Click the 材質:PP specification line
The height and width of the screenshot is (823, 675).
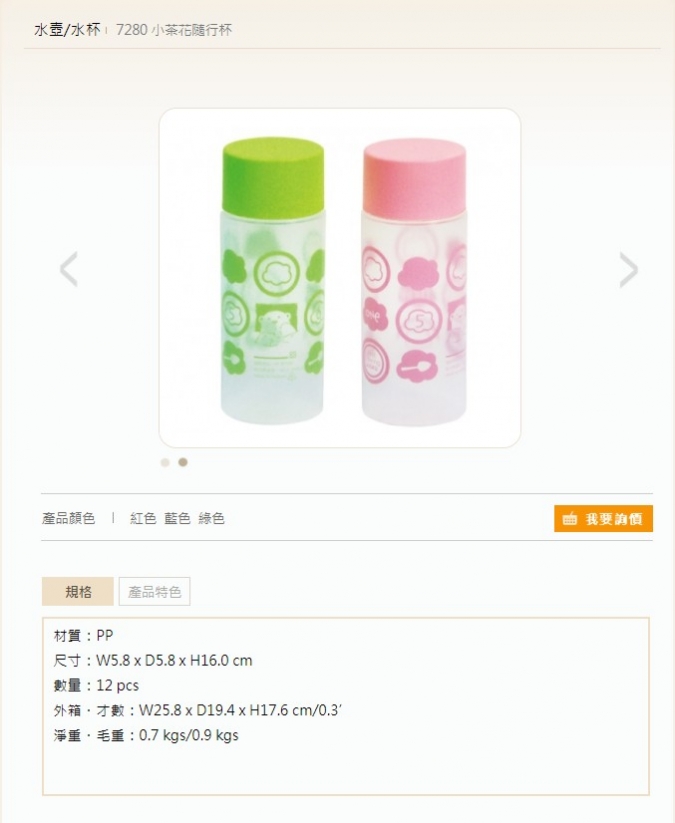click(83, 636)
